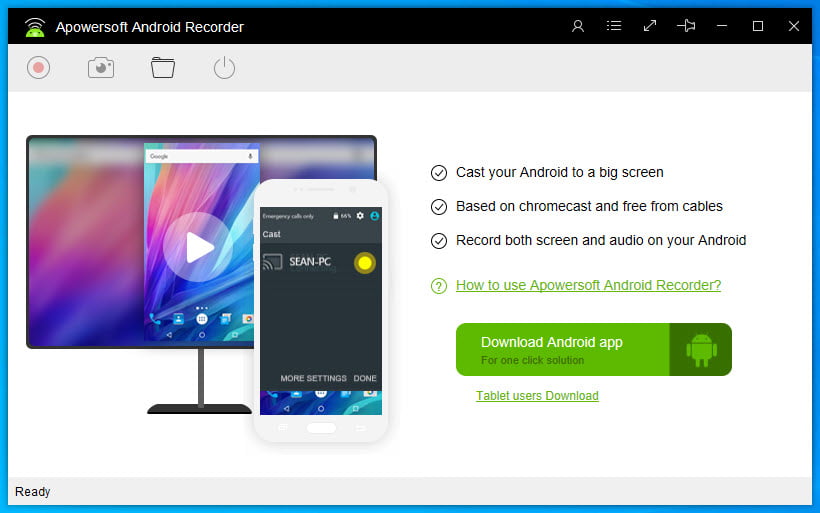The width and height of the screenshot is (820, 513).
Task: Click the play button on monitor illustration
Action: pyautogui.click(x=198, y=247)
